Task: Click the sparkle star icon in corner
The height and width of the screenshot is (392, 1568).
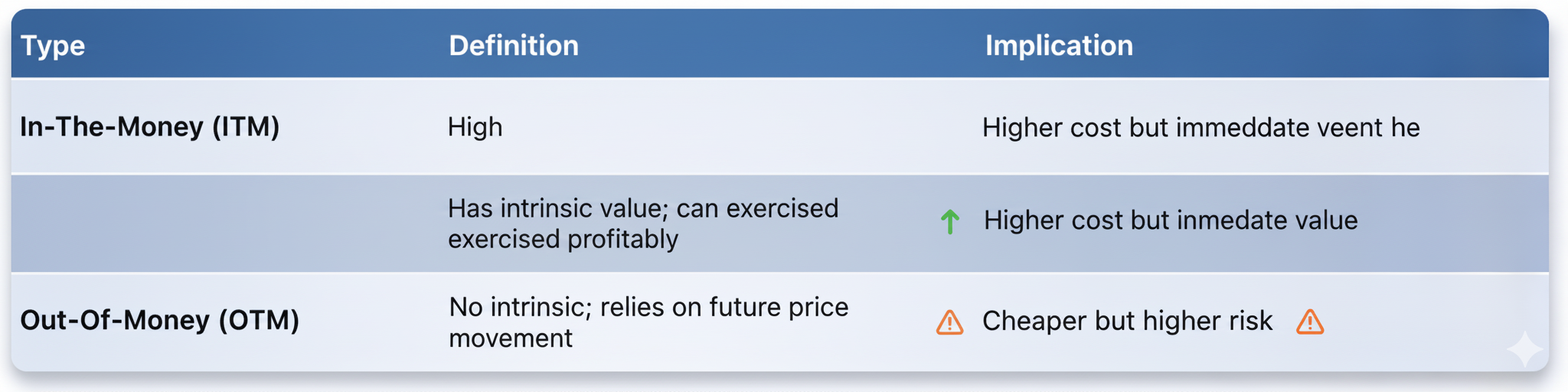Action: click(1524, 349)
